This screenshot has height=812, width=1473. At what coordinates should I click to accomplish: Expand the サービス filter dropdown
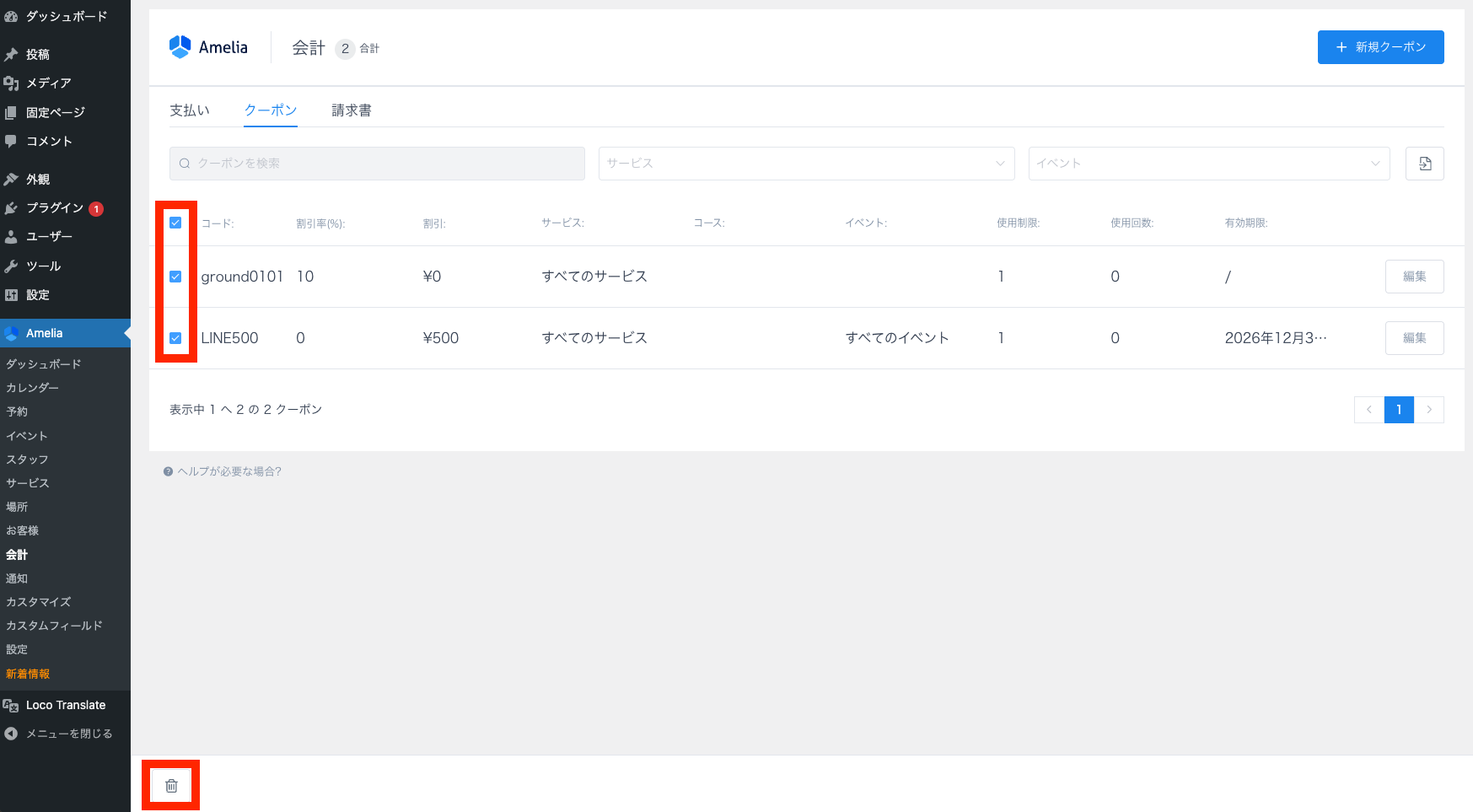(806, 164)
